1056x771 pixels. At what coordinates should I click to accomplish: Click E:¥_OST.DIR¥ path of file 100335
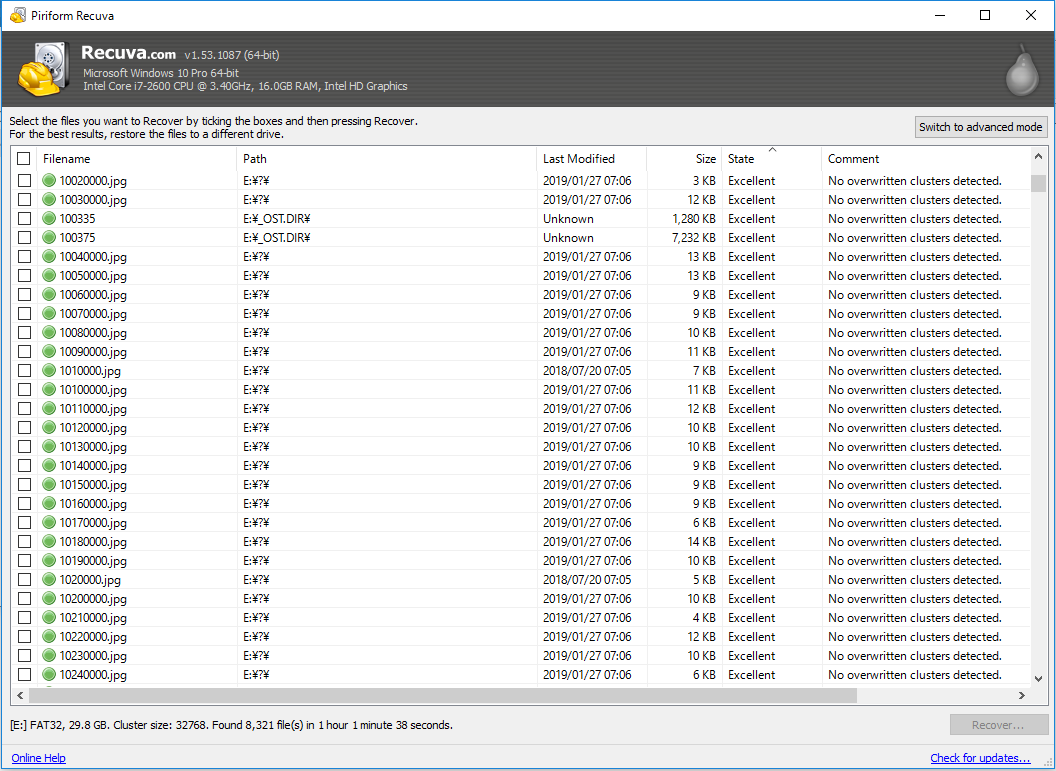tap(277, 218)
